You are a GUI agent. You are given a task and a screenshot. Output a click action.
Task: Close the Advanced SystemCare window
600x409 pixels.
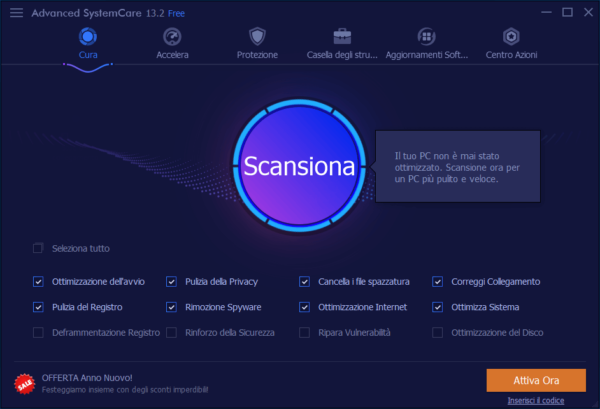coord(589,13)
